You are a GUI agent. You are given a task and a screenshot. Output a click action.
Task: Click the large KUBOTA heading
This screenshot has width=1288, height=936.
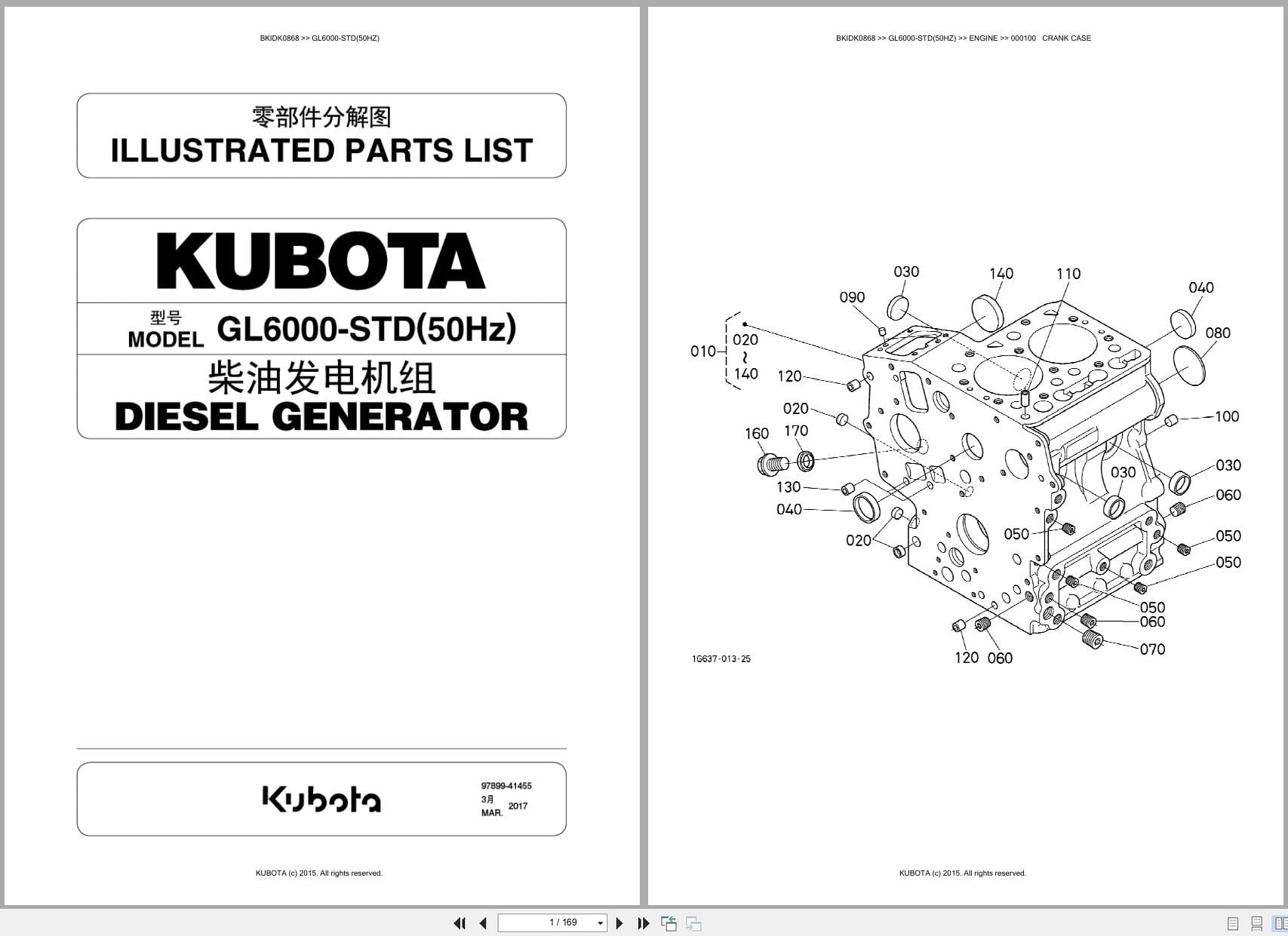[x=321, y=261]
